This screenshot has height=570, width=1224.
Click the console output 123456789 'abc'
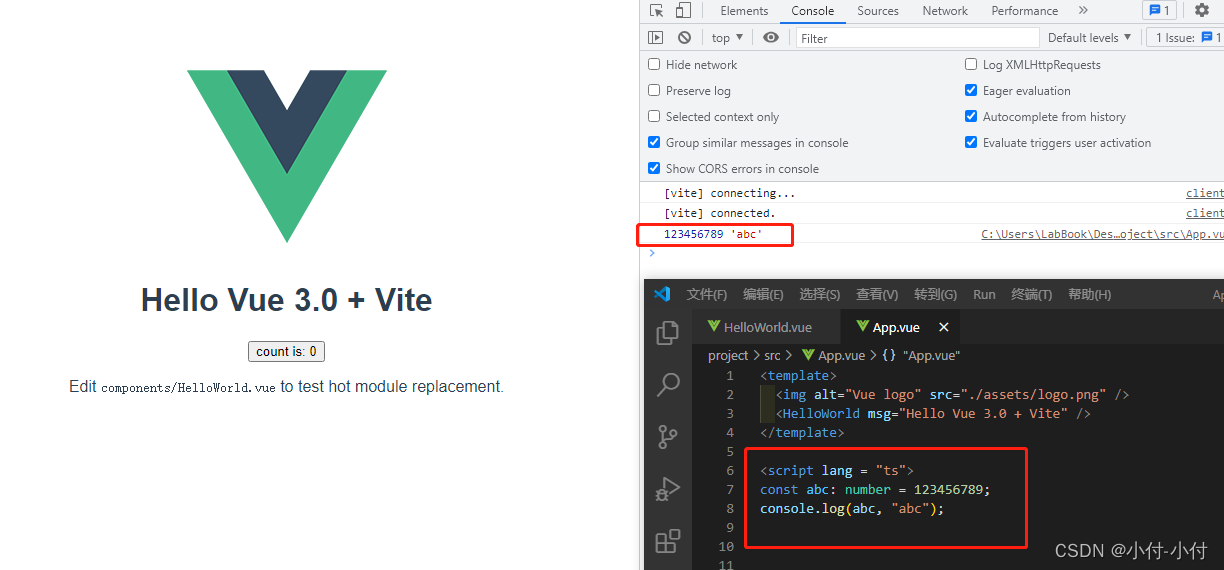tap(713, 234)
